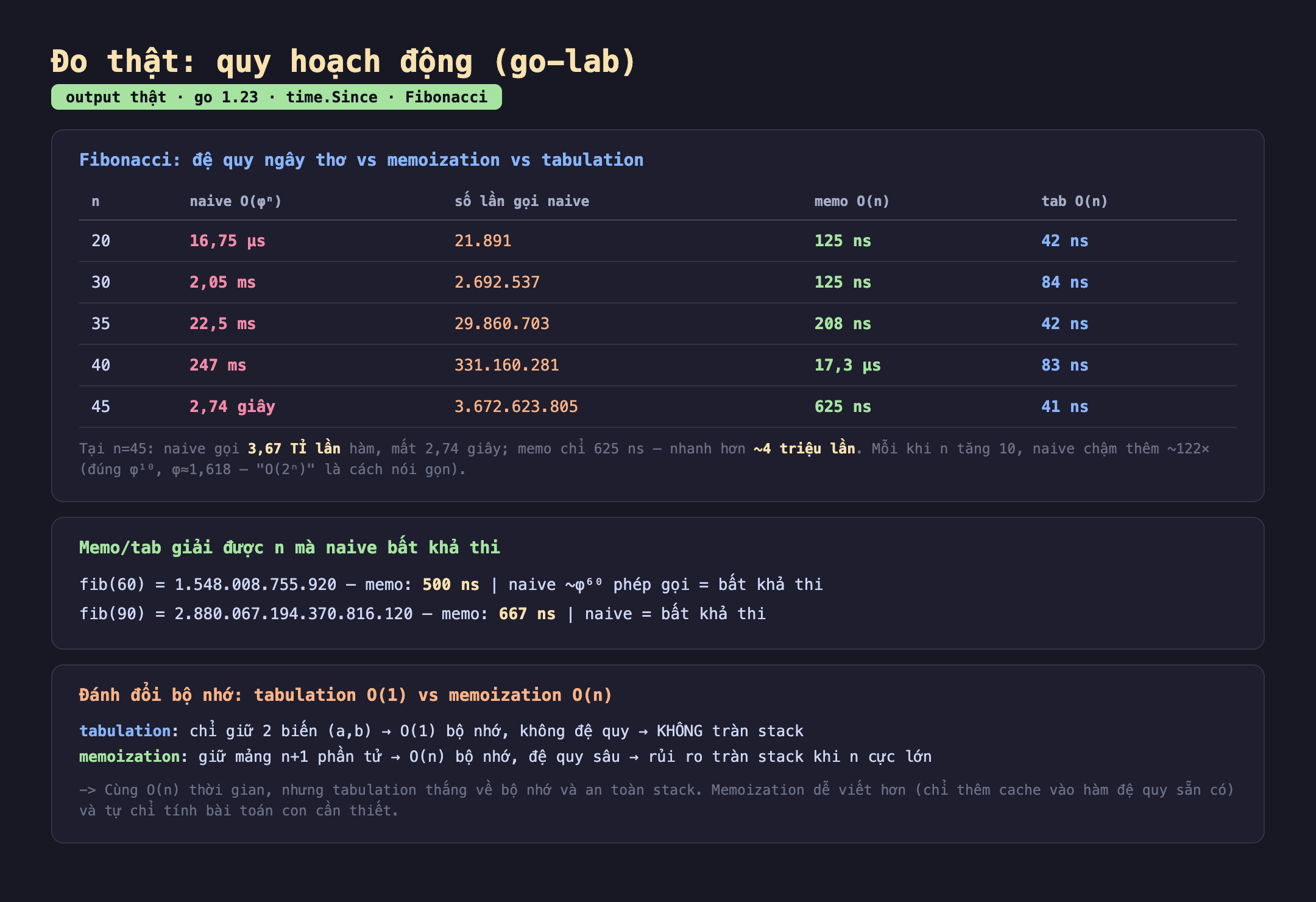Click the tab value '41 ns'

1064,407
